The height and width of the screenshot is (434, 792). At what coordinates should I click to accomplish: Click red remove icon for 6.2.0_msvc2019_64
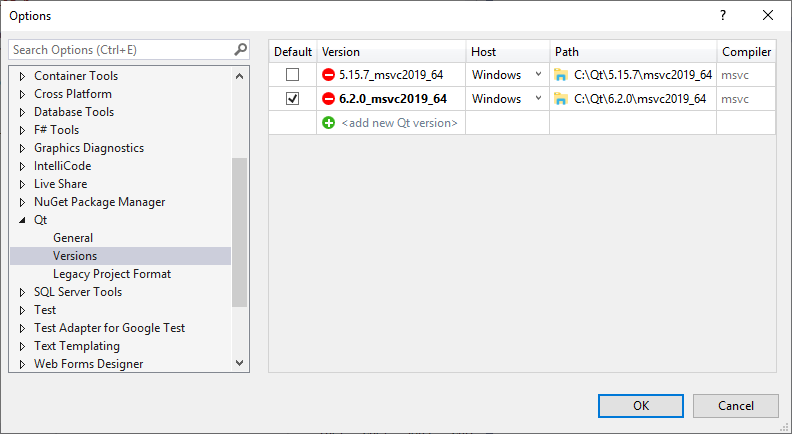329,99
